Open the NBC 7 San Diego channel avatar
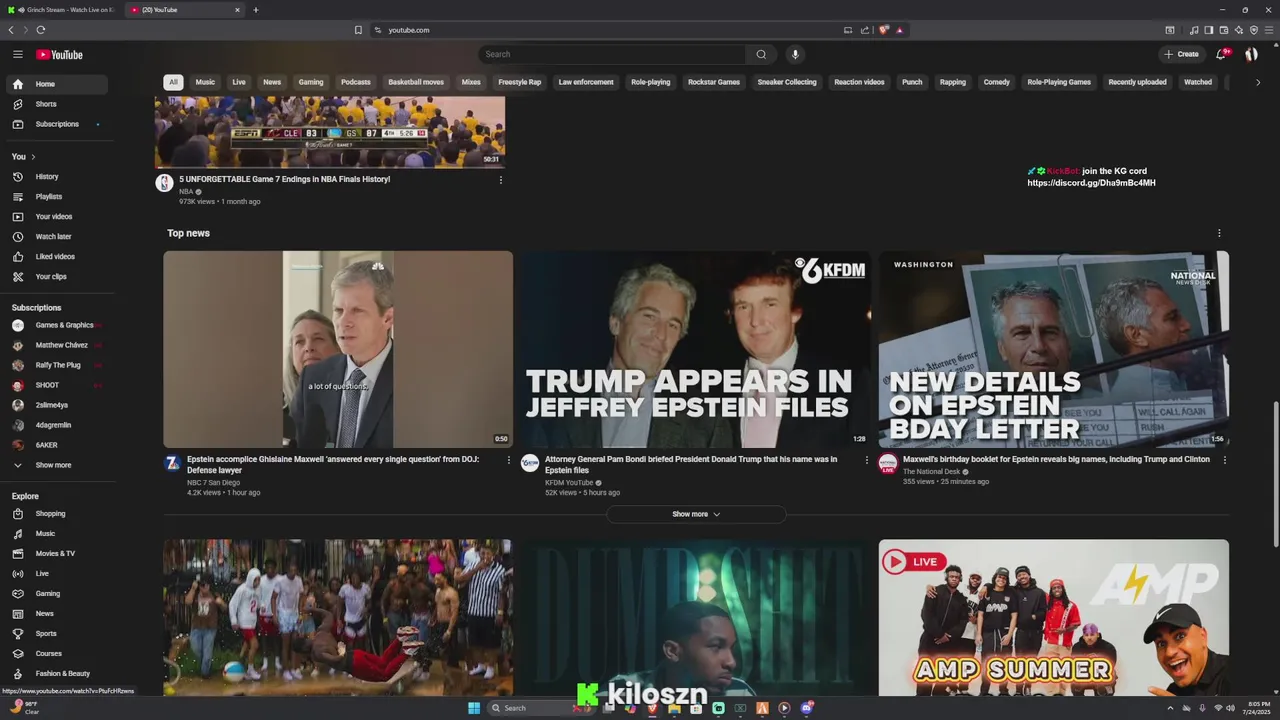1280x720 pixels. 172,463
